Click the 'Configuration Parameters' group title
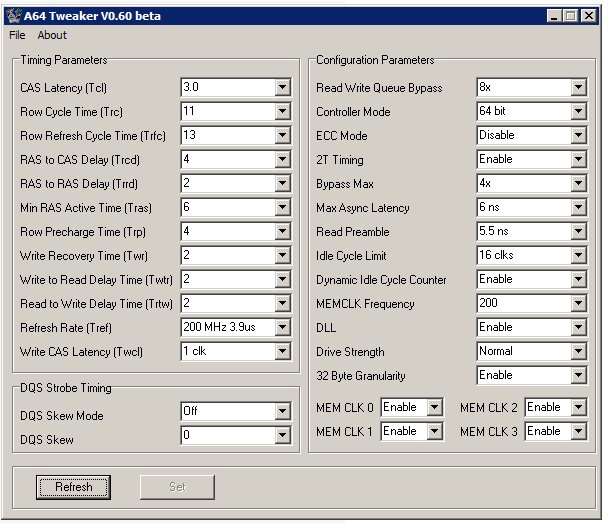 [x=375, y=60]
